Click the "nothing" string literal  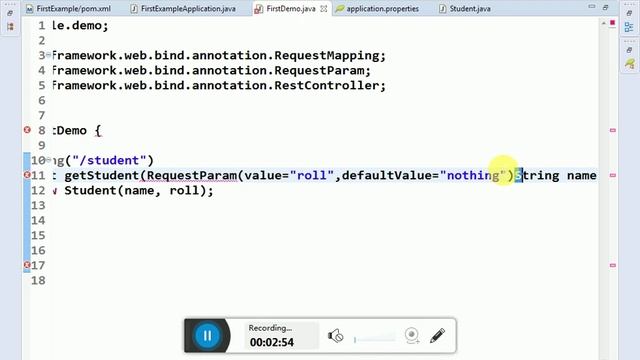(473, 176)
